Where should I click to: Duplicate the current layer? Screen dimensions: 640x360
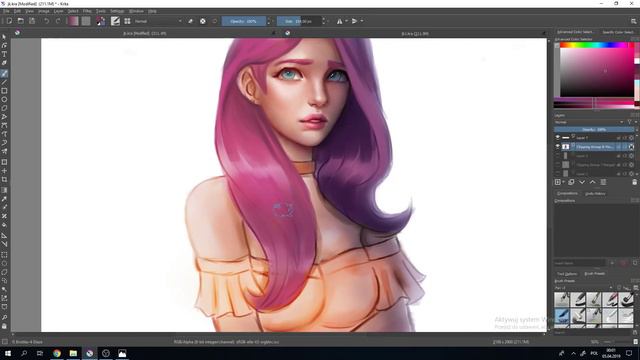coord(571,182)
